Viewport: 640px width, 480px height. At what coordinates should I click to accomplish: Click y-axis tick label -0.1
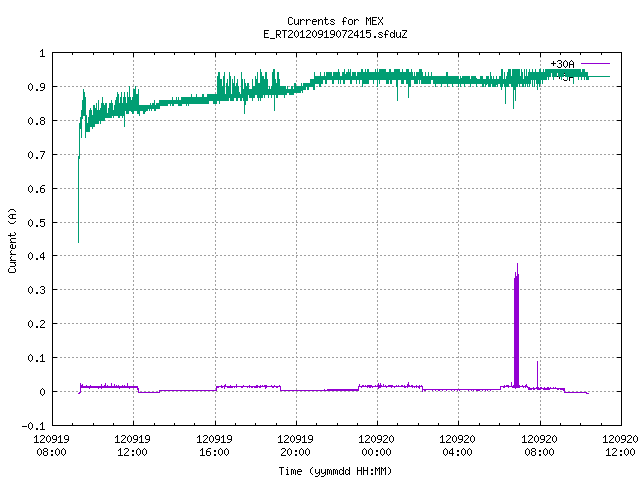click(x=33, y=426)
